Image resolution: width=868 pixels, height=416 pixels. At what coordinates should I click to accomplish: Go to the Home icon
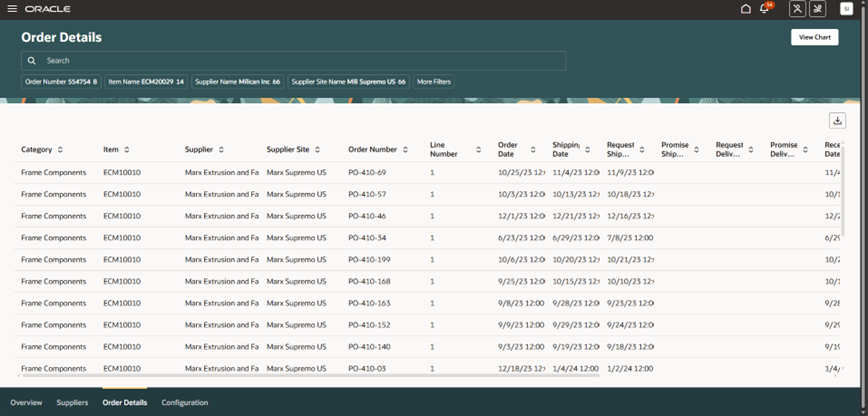(x=746, y=9)
